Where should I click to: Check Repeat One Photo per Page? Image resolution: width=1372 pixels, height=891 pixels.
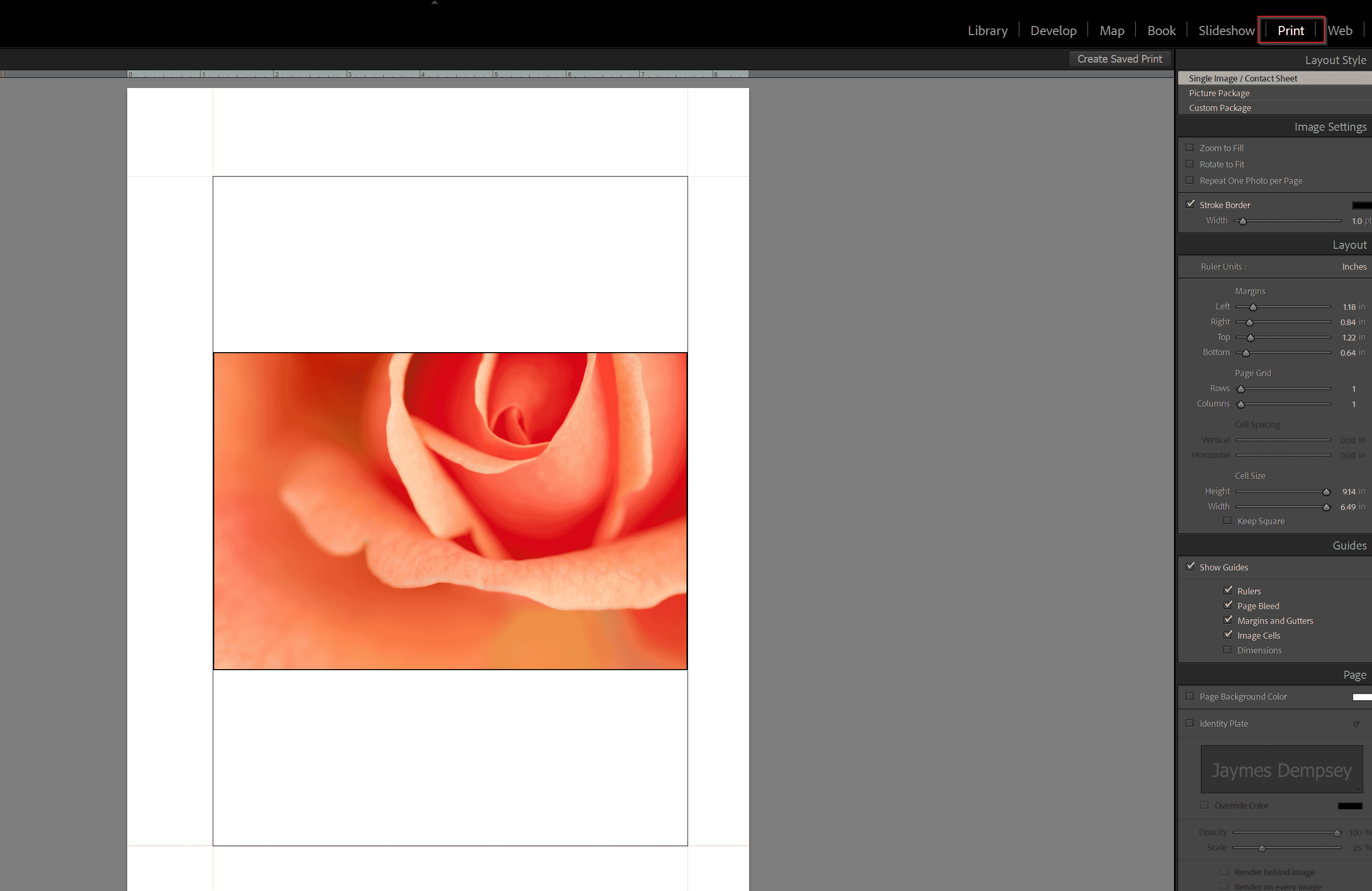click(x=1190, y=181)
